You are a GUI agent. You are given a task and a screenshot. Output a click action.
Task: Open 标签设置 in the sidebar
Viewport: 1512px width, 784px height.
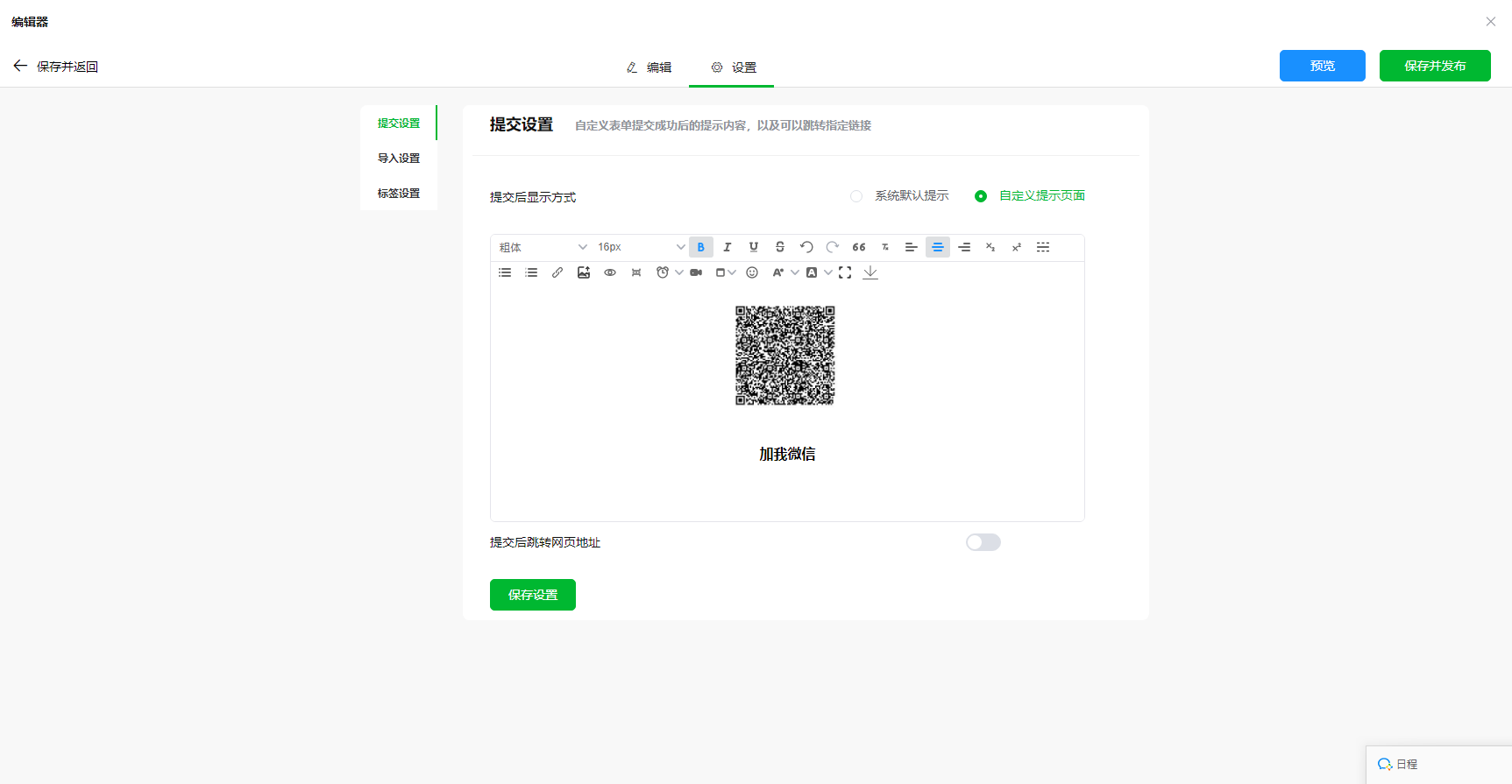399,194
